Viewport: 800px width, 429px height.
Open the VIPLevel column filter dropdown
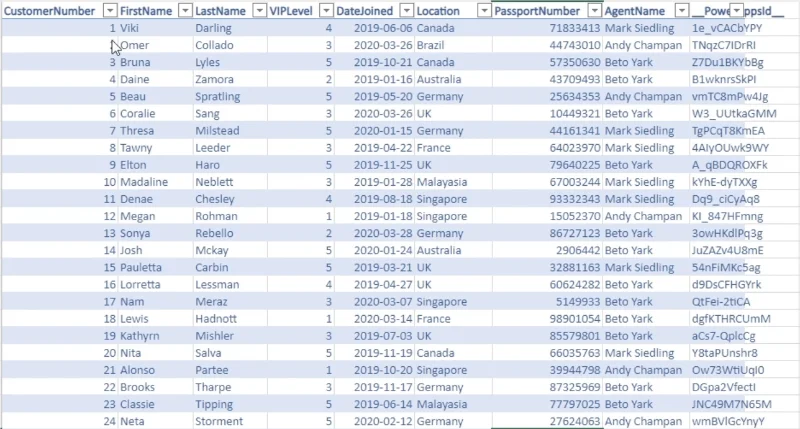tap(326, 11)
